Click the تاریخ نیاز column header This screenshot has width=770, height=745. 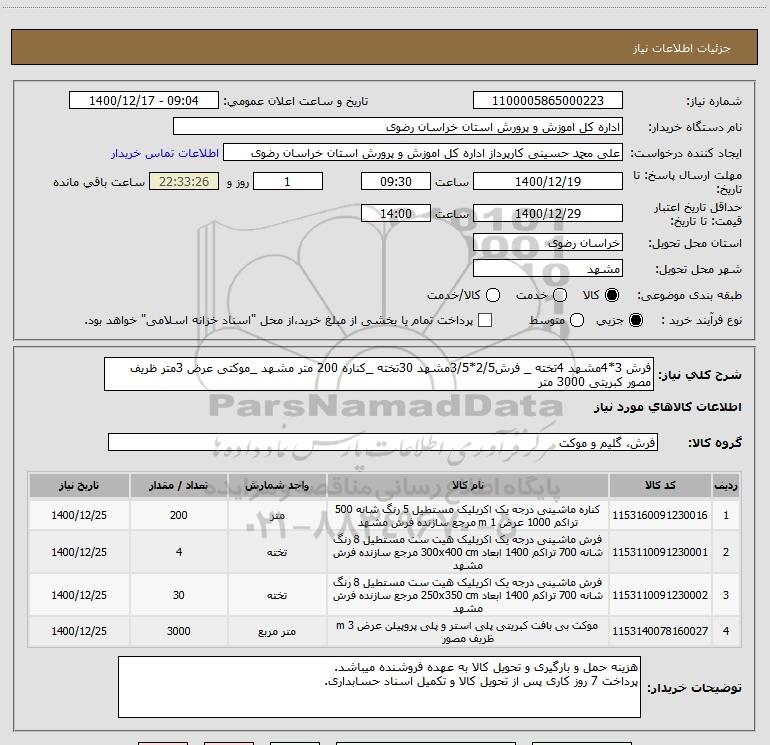coord(79,485)
